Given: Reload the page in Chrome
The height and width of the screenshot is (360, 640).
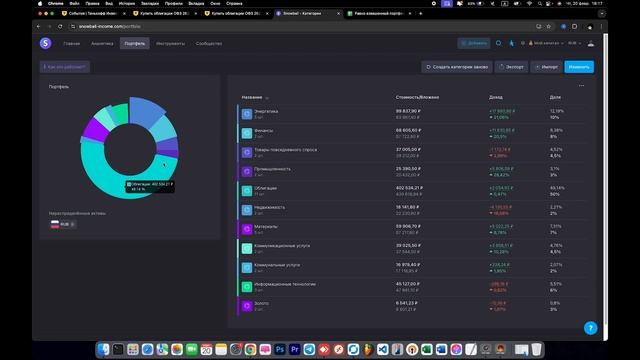Looking at the screenshot, I should point(60,26).
